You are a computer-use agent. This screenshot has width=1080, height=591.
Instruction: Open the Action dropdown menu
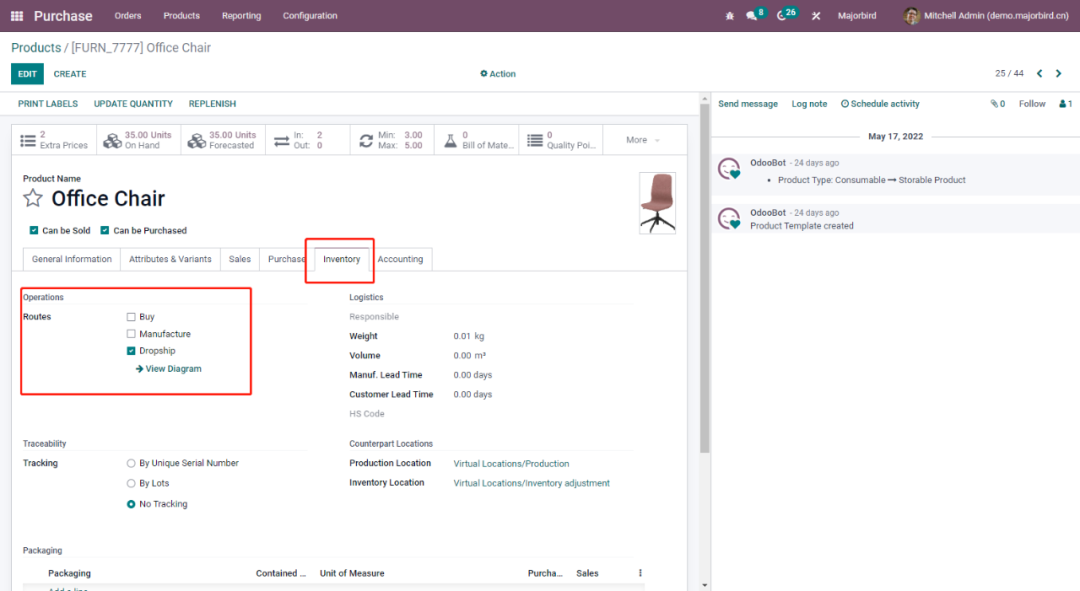(498, 74)
